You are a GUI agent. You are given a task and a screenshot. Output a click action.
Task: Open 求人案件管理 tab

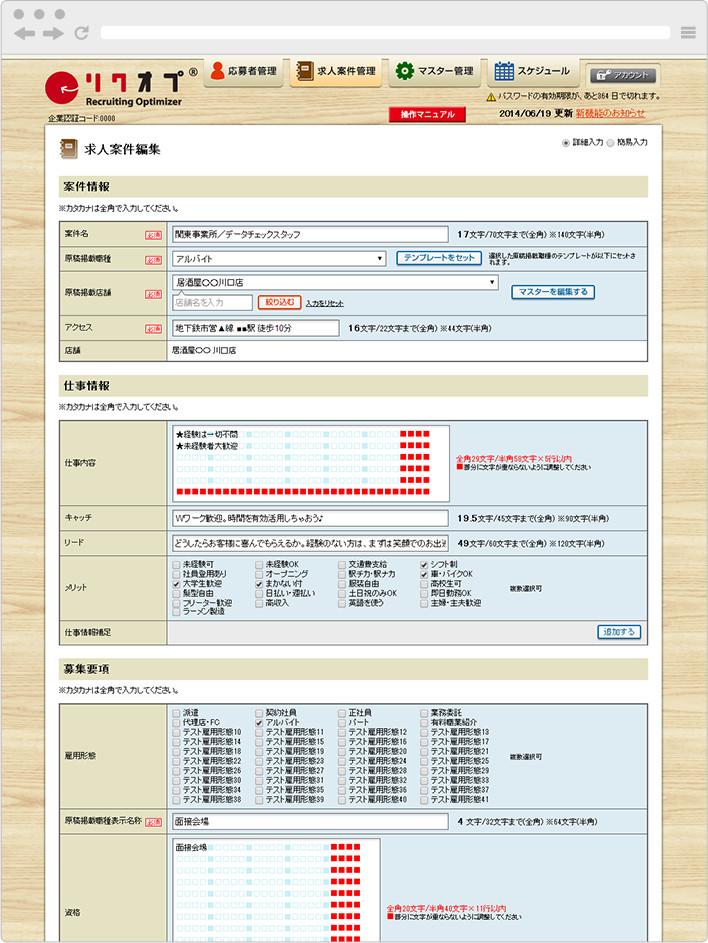pos(336,72)
